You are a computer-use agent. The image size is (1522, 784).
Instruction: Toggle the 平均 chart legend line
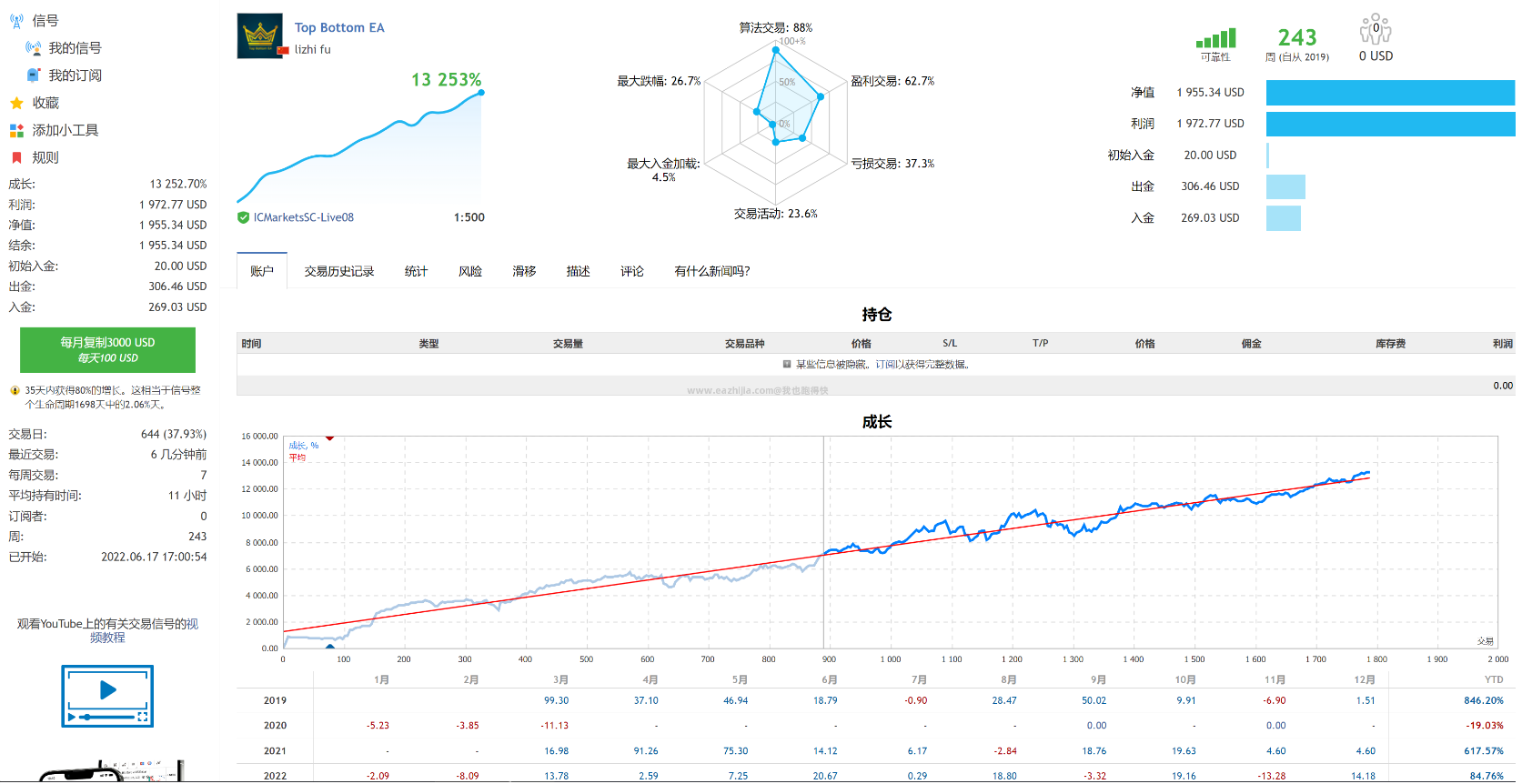tap(297, 457)
